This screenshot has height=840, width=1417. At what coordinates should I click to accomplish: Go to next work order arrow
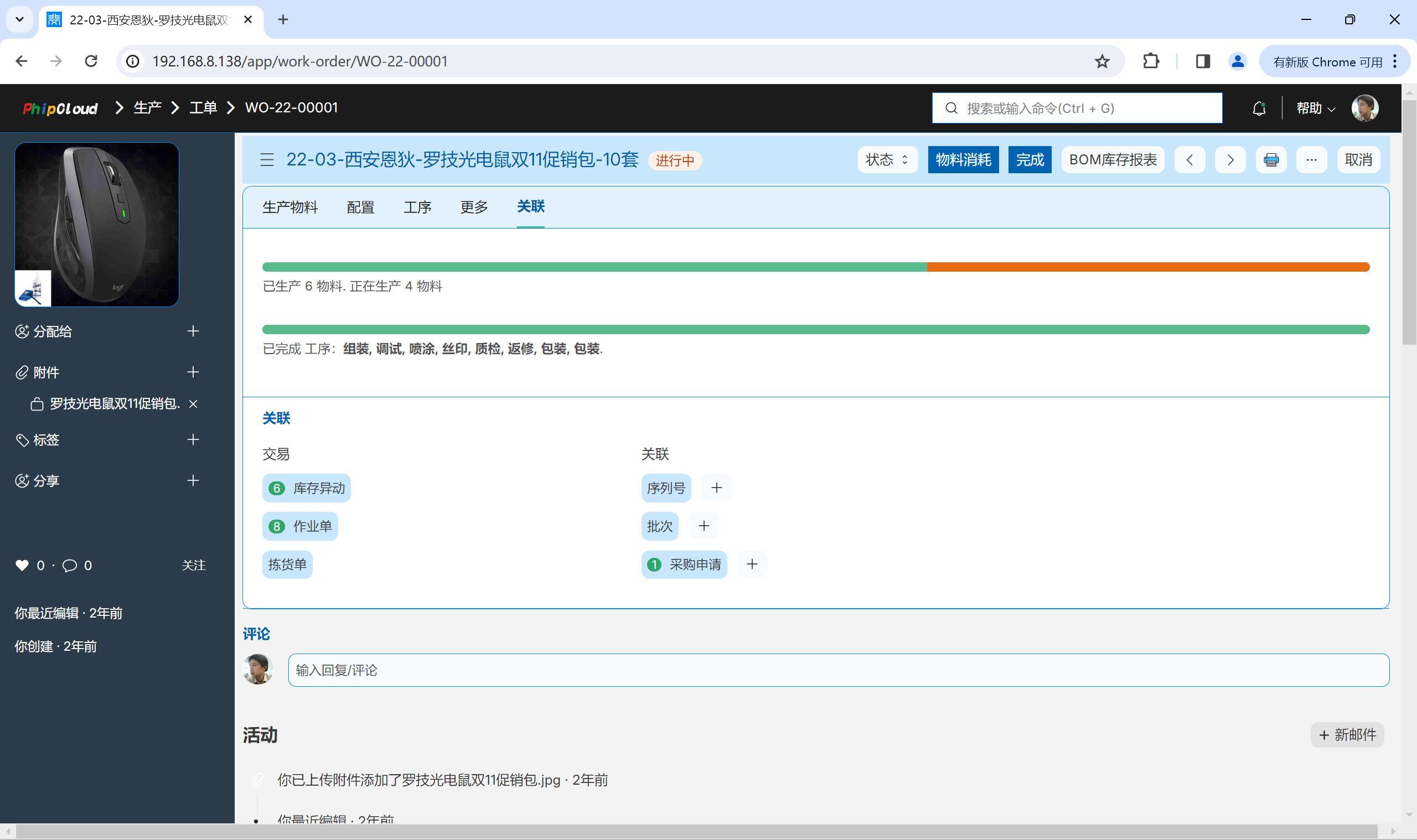tap(1230, 160)
